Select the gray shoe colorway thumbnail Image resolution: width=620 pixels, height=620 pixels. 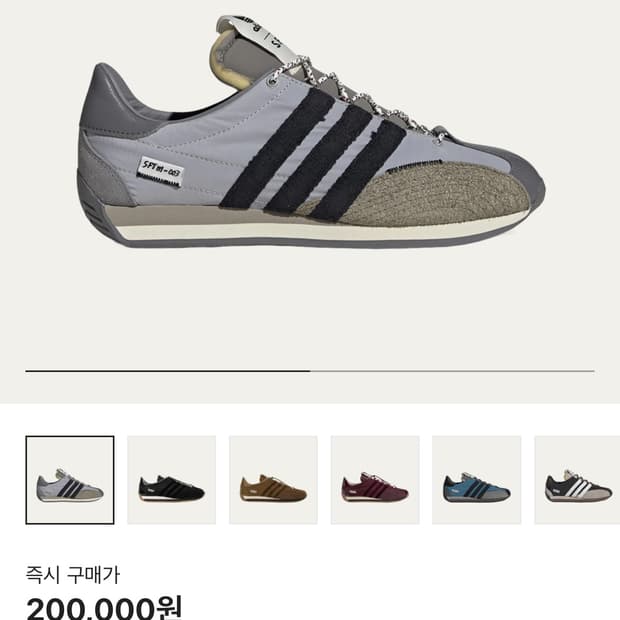pyautogui.click(x=70, y=480)
